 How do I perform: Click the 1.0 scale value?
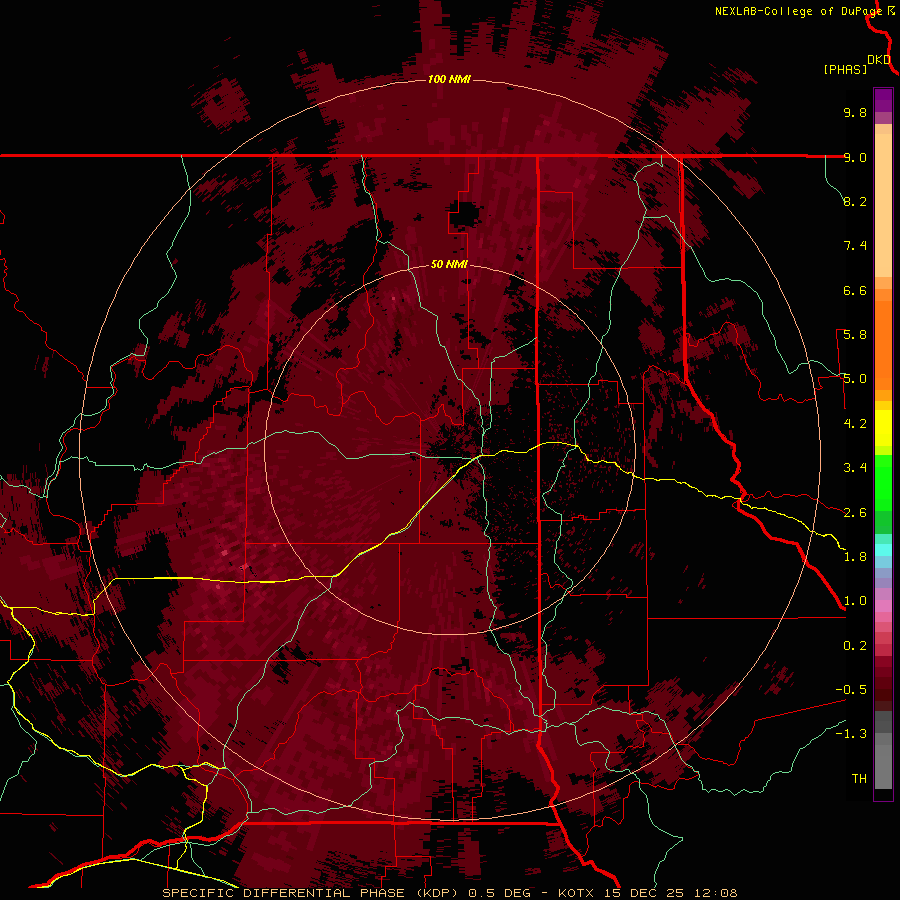pyautogui.click(x=855, y=601)
